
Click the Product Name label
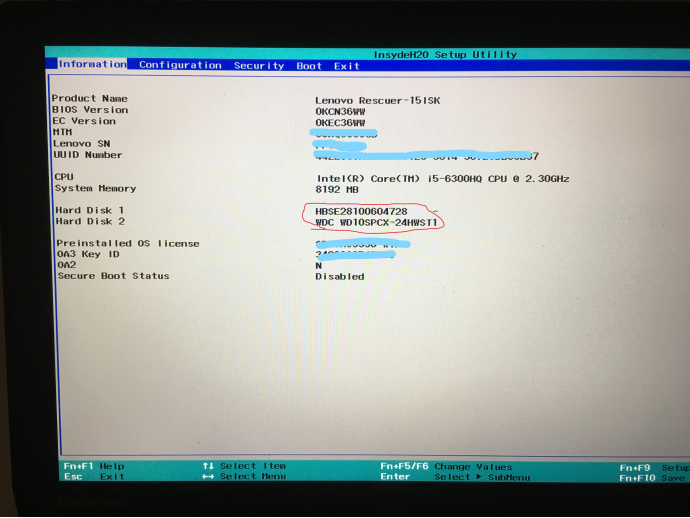click(x=89, y=98)
